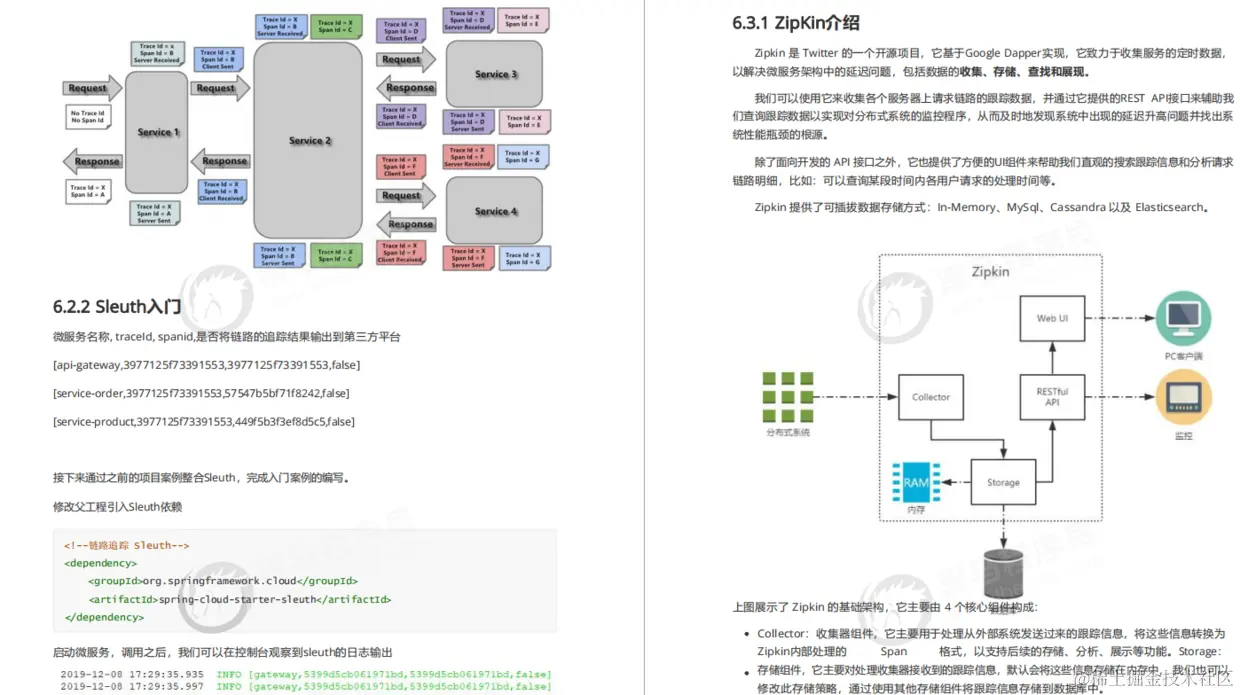Click the artifactId 'spring-cloud-starter-sleuth' code line

(239, 599)
